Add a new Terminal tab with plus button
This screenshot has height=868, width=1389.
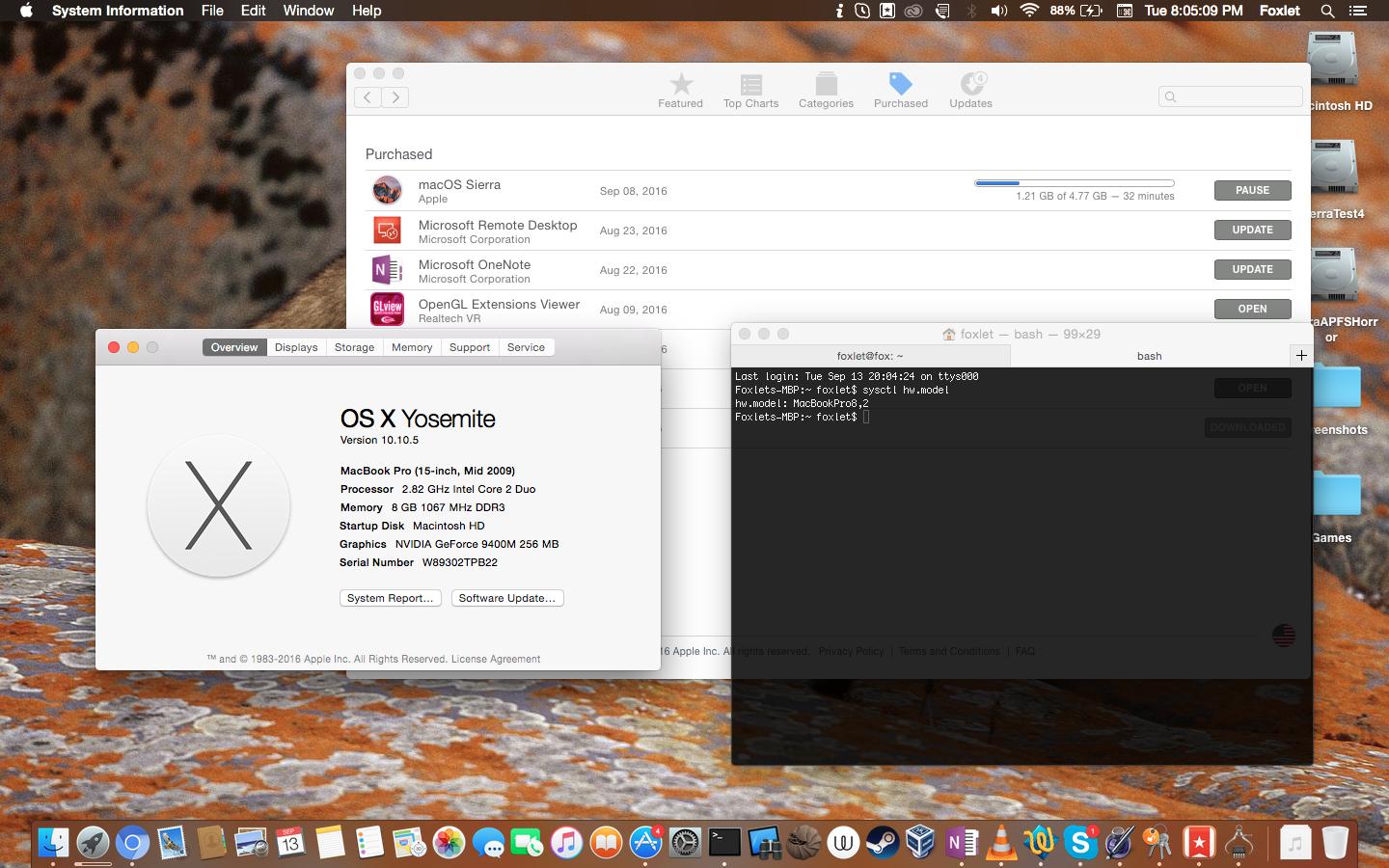tap(1300, 356)
